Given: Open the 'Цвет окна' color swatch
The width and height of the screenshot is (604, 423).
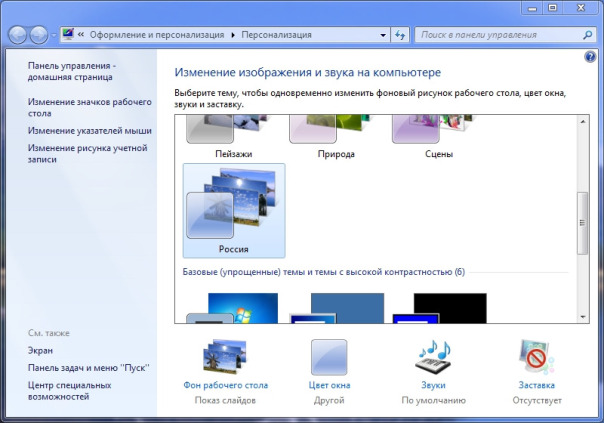Looking at the screenshot, I should [x=329, y=357].
